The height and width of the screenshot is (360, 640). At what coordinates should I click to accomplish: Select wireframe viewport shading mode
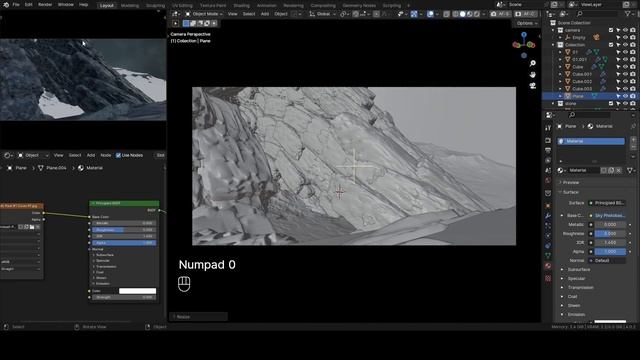pyautogui.click(x=456, y=14)
